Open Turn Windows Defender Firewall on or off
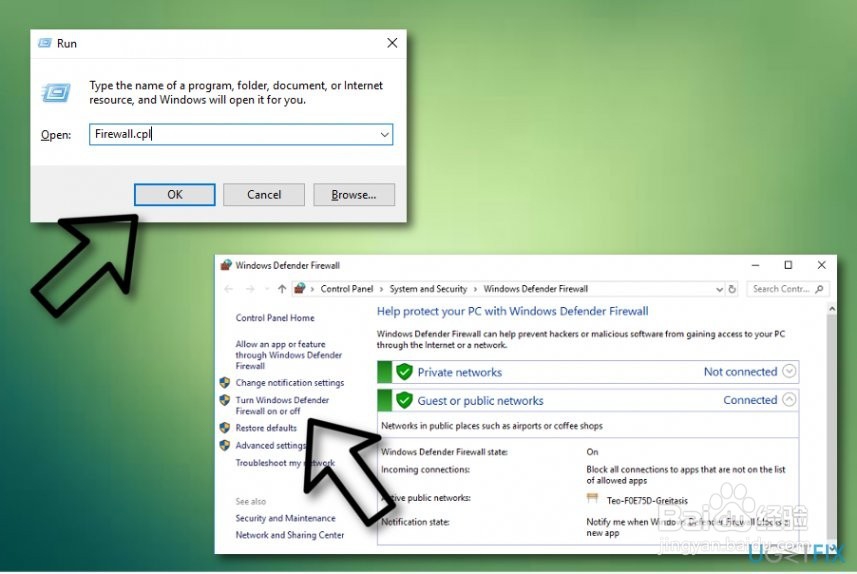 [282, 406]
